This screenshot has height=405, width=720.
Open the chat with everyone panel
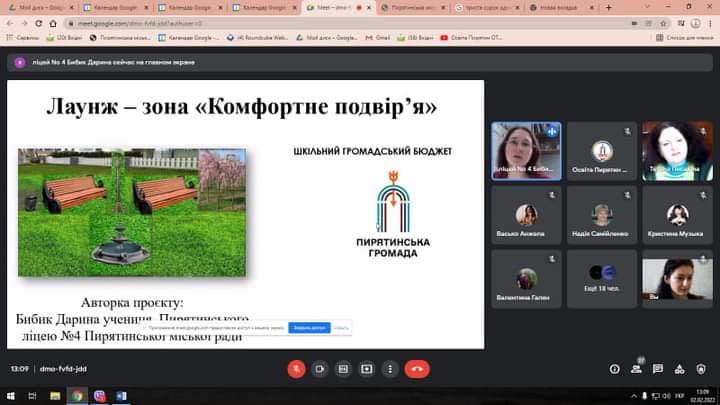coord(659,368)
